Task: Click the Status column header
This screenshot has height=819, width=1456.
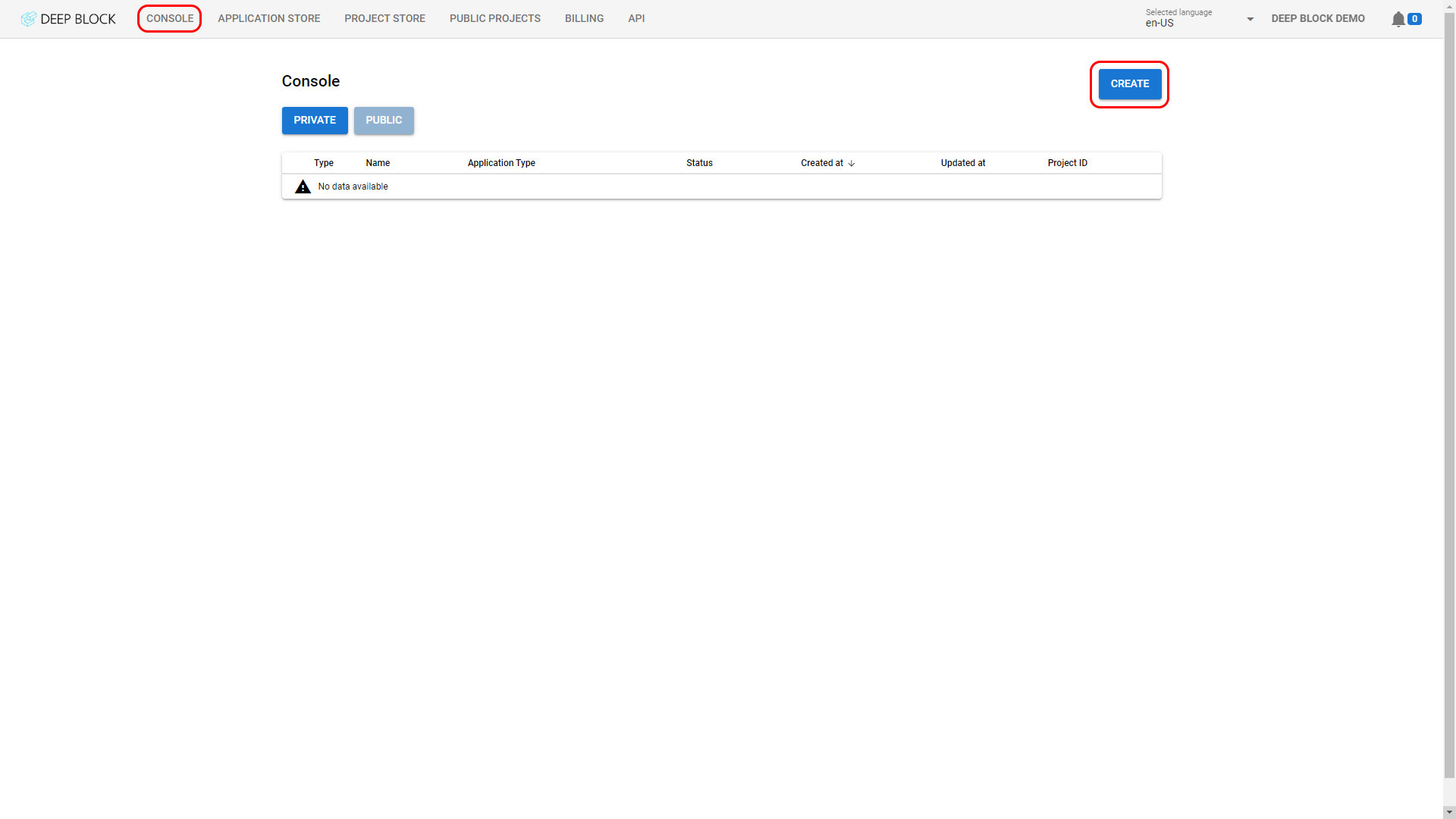Action: coord(700,163)
